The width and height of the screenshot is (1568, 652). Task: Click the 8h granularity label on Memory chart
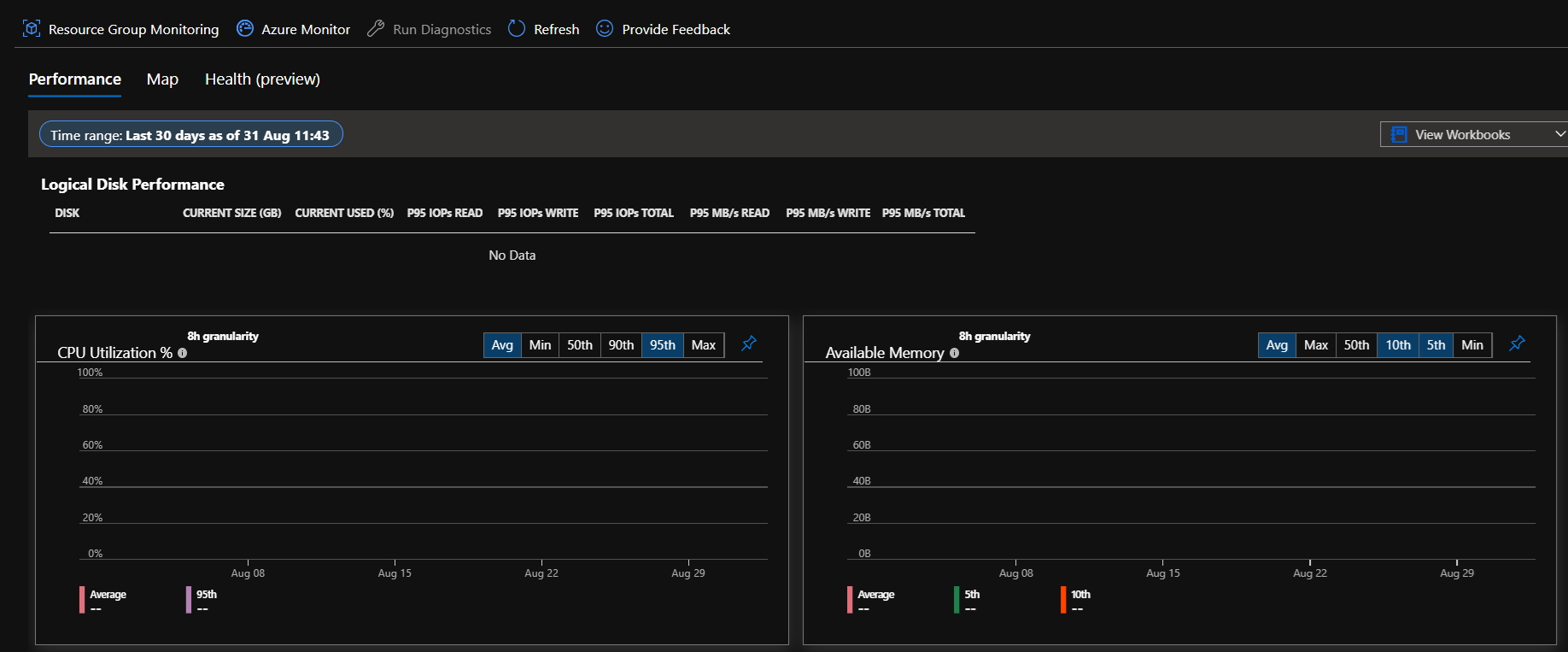[994, 336]
